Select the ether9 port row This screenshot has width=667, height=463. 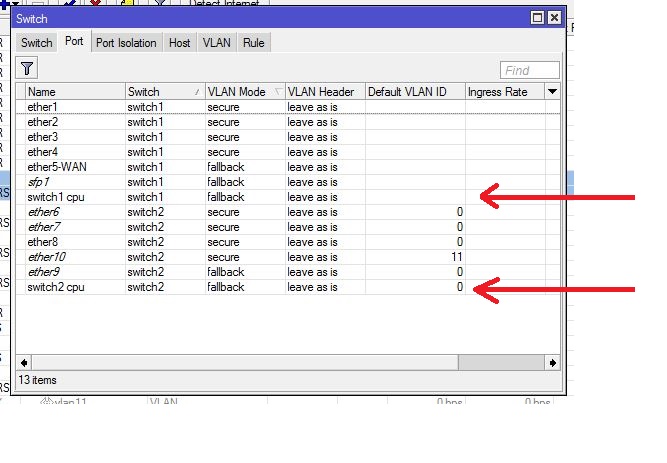(288, 272)
